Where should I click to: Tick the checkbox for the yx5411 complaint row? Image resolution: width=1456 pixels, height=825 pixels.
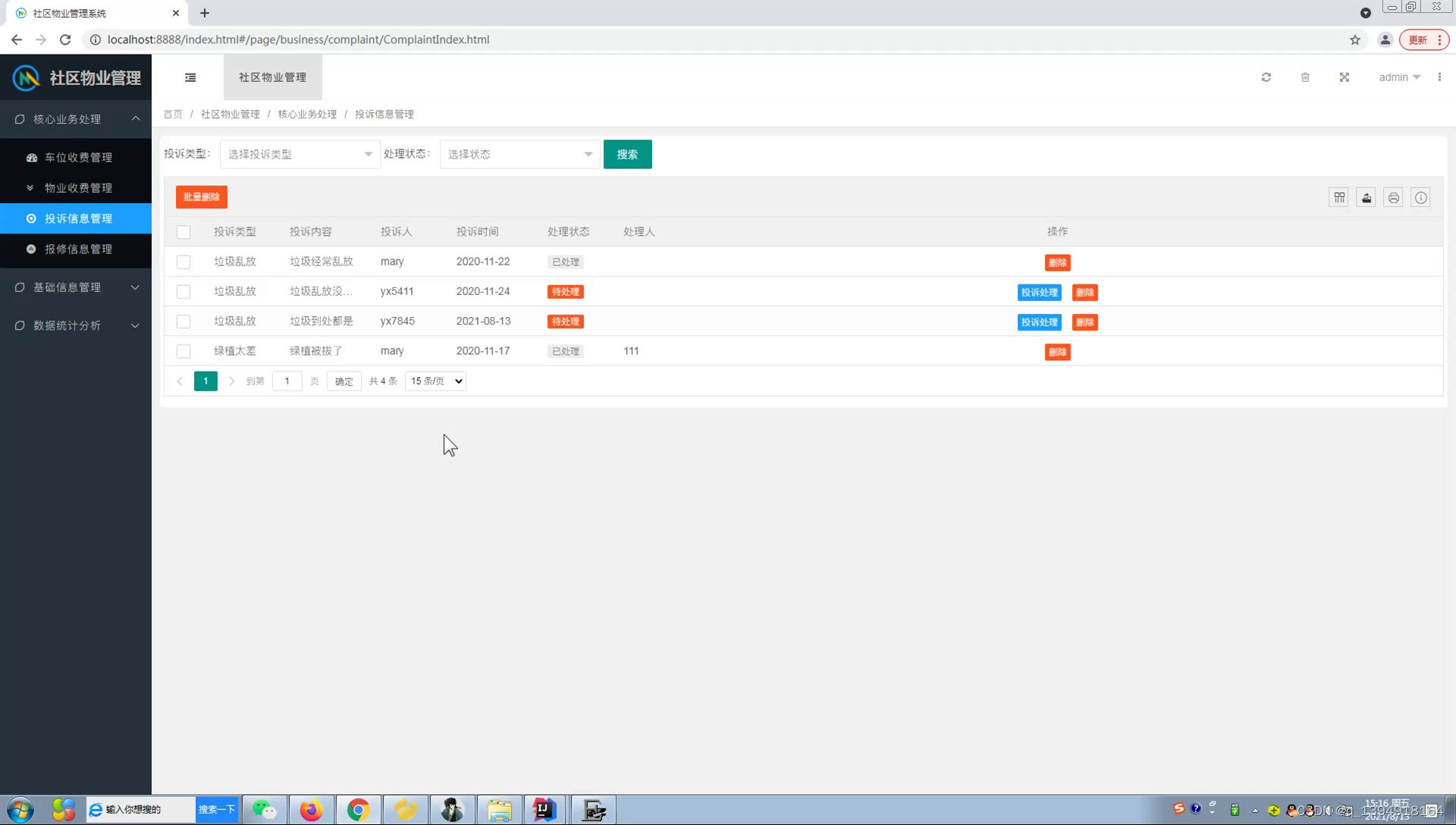[x=184, y=292]
